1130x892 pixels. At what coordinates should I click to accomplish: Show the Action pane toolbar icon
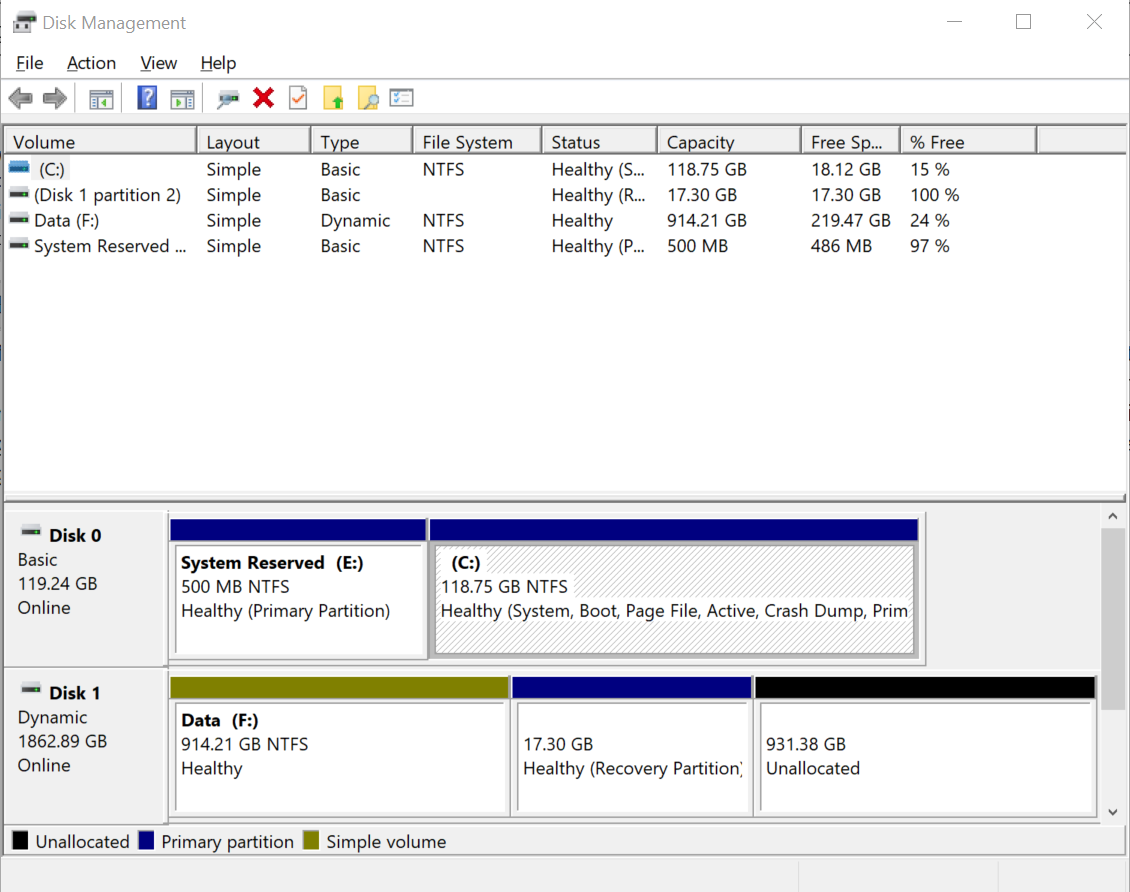181,97
